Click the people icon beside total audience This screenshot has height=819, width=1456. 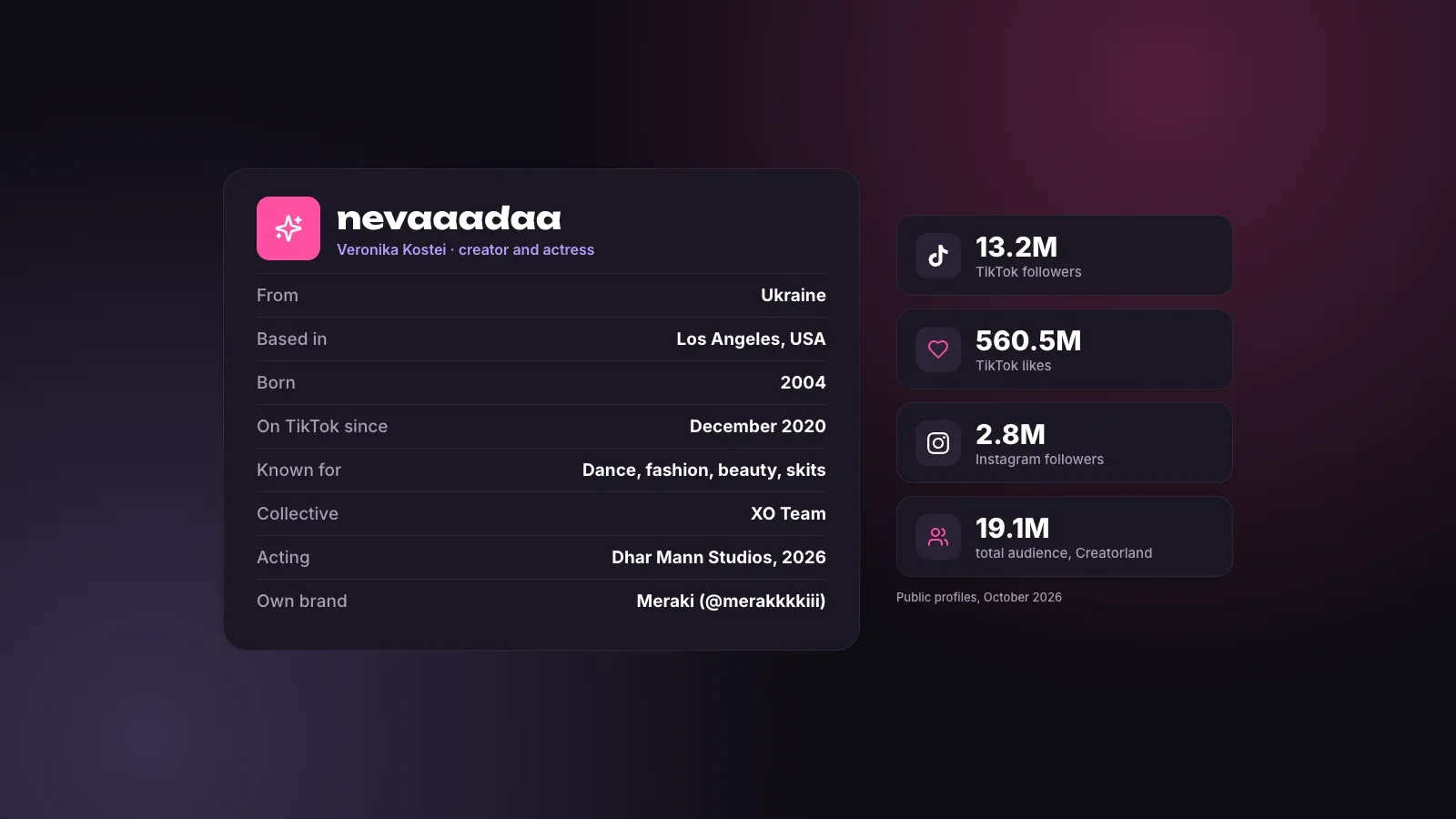coord(938,537)
